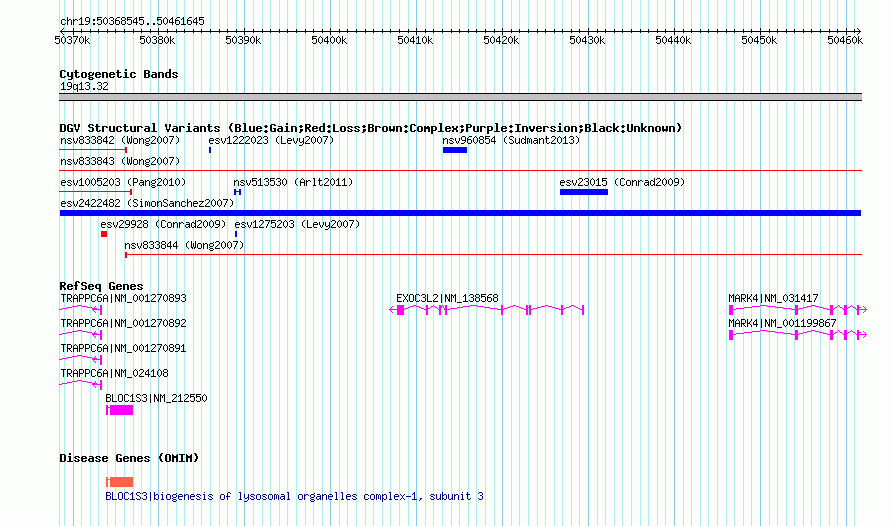The image size is (890, 526).
Task: Click the nsv960854 blue gain bar
Action: coord(455,150)
